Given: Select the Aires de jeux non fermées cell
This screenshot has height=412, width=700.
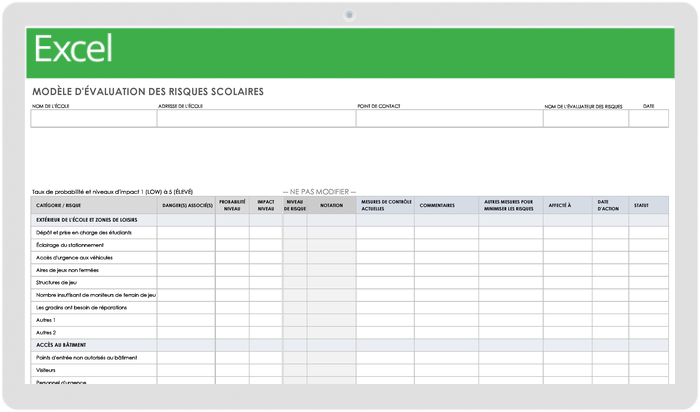Looking at the screenshot, I should [x=94, y=270].
